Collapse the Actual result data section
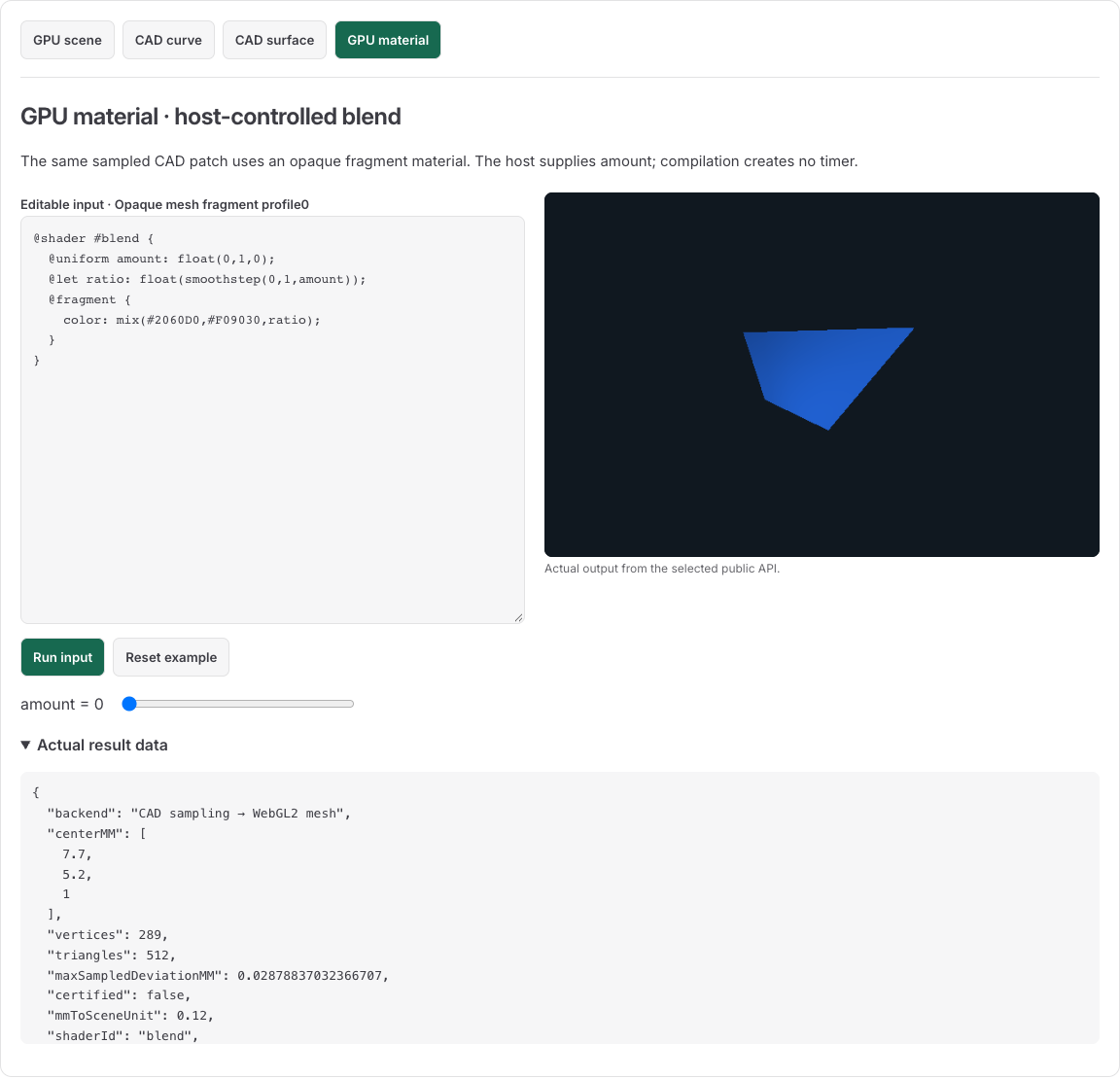The image size is (1120, 1078). [94, 746]
